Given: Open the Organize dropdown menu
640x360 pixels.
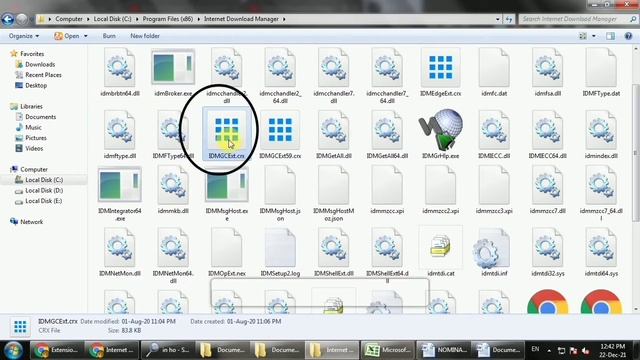Looking at the screenshot, I should [24, 36].
